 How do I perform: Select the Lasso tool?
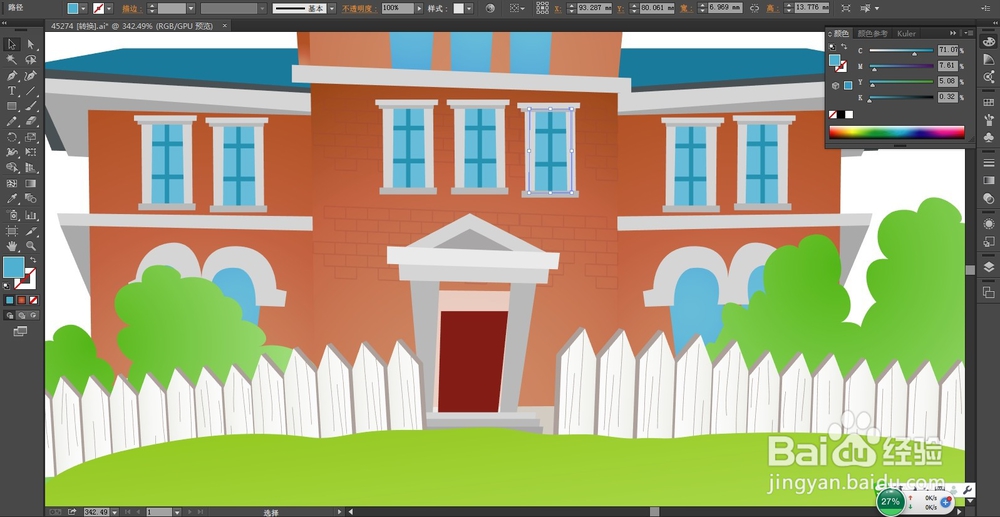[30, 59]
